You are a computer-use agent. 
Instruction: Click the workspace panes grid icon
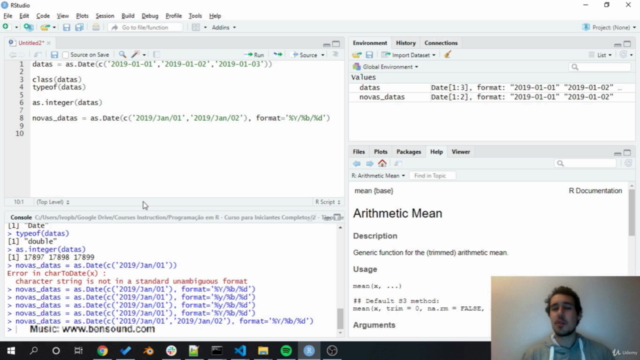pyautogui.click(x=196, y=27)
